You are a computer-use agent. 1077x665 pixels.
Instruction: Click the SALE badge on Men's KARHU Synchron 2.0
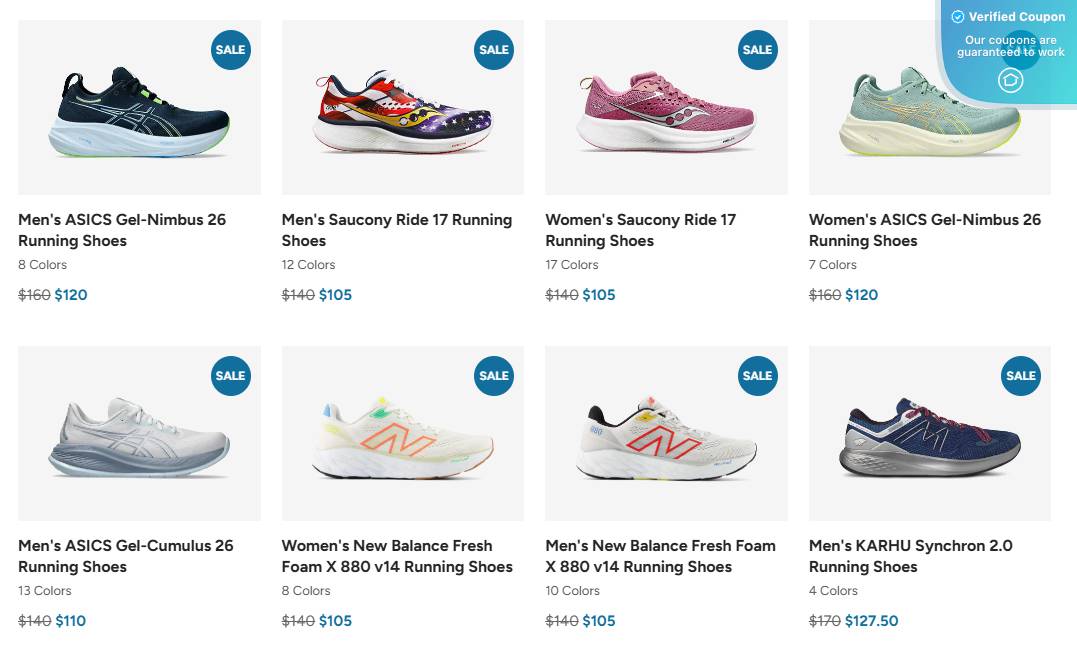point(1021,376)
